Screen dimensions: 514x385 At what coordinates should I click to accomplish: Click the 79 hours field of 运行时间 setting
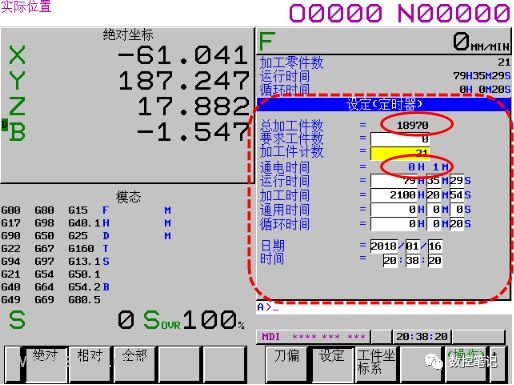click(x=394, y=181)
